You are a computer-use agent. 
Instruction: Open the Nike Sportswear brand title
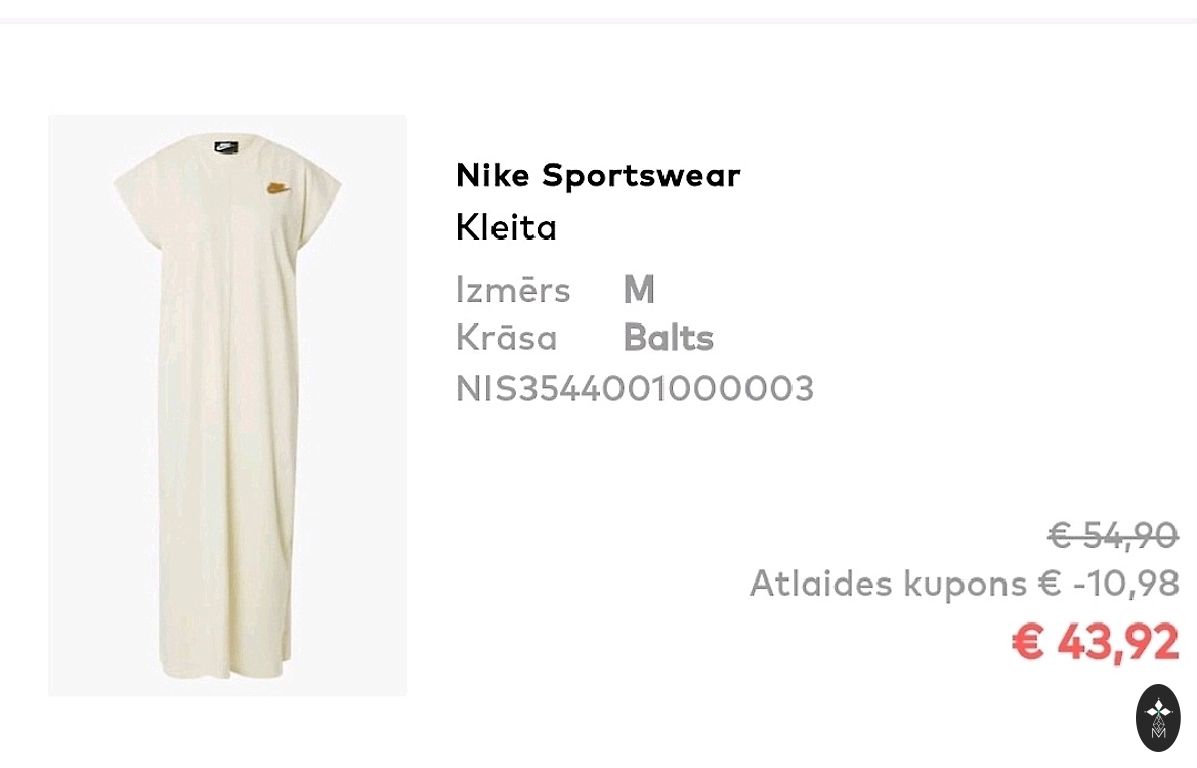tap(597, 176)
